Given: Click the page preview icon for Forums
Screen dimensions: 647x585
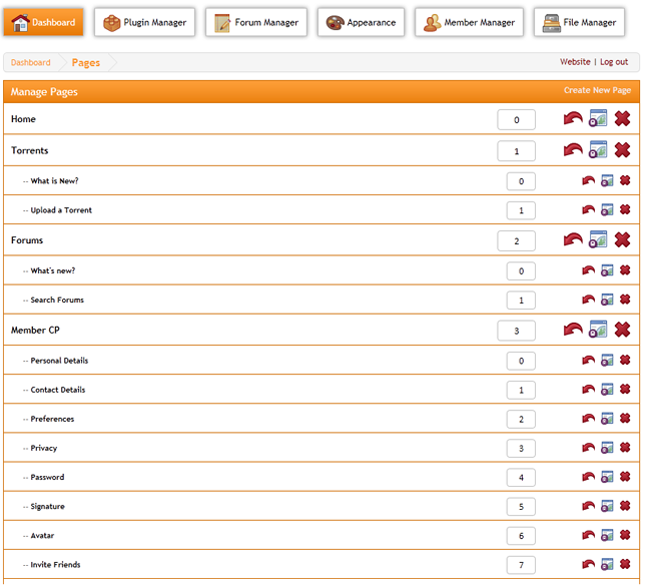Looking at the screenshot, I should pos(598,239).
